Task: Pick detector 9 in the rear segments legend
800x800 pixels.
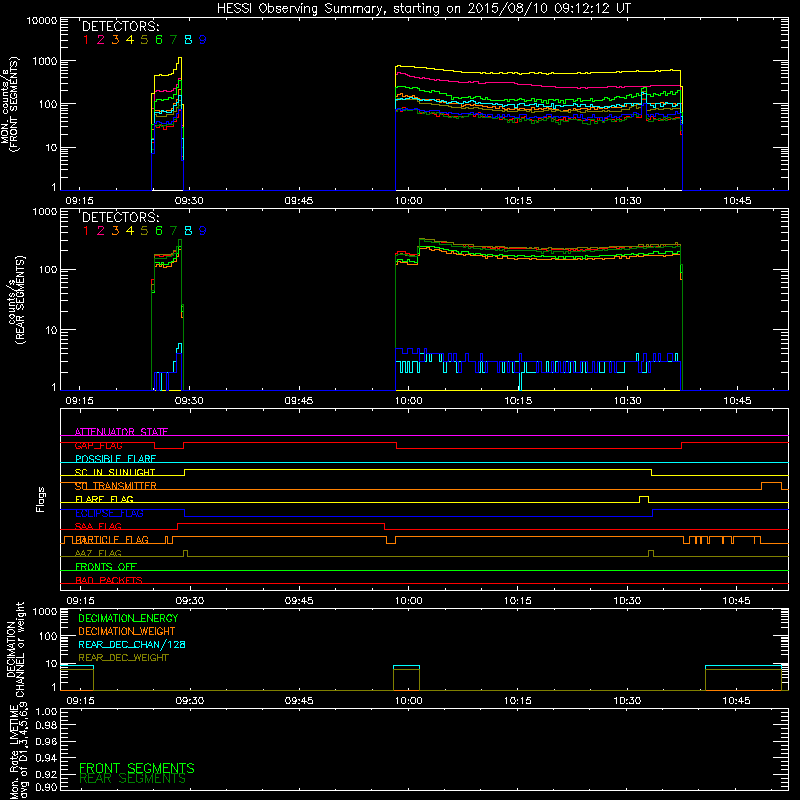Action: point(203,231)
